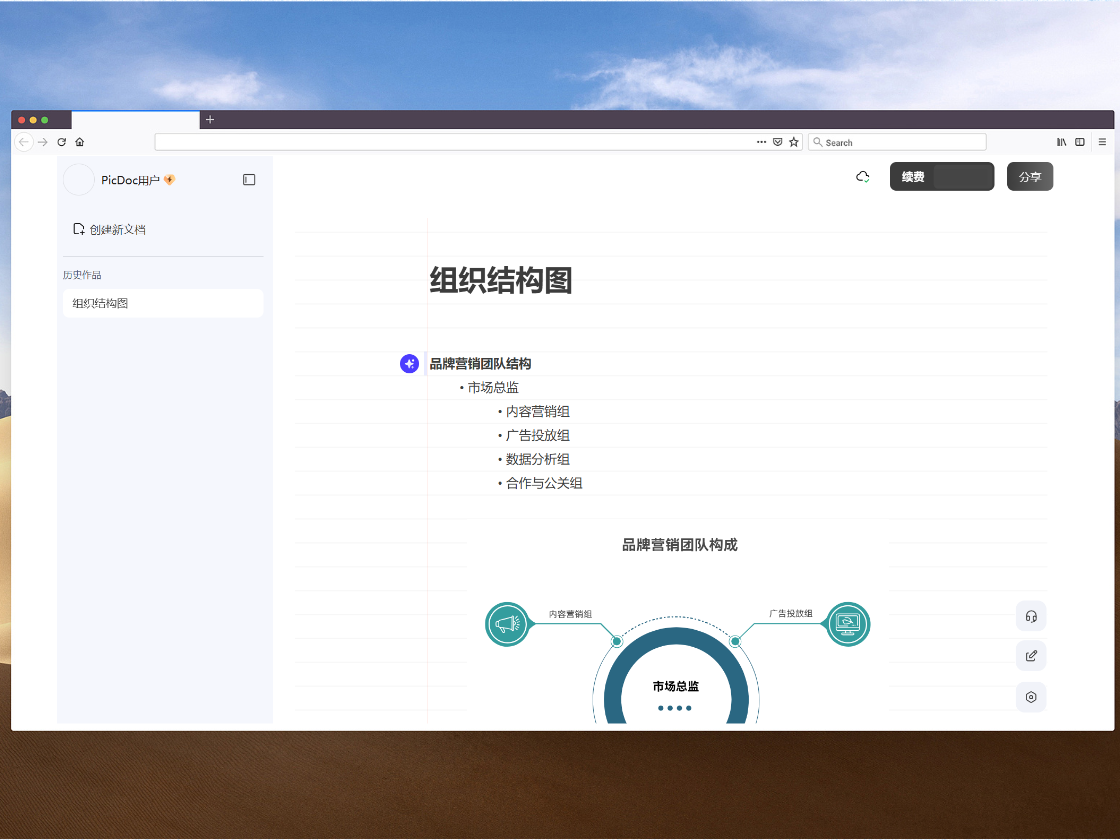Image resolution: width=1120 pixels, height=840 pixels.
Task: Click the 分享 share button
Action: [1030, 176]
